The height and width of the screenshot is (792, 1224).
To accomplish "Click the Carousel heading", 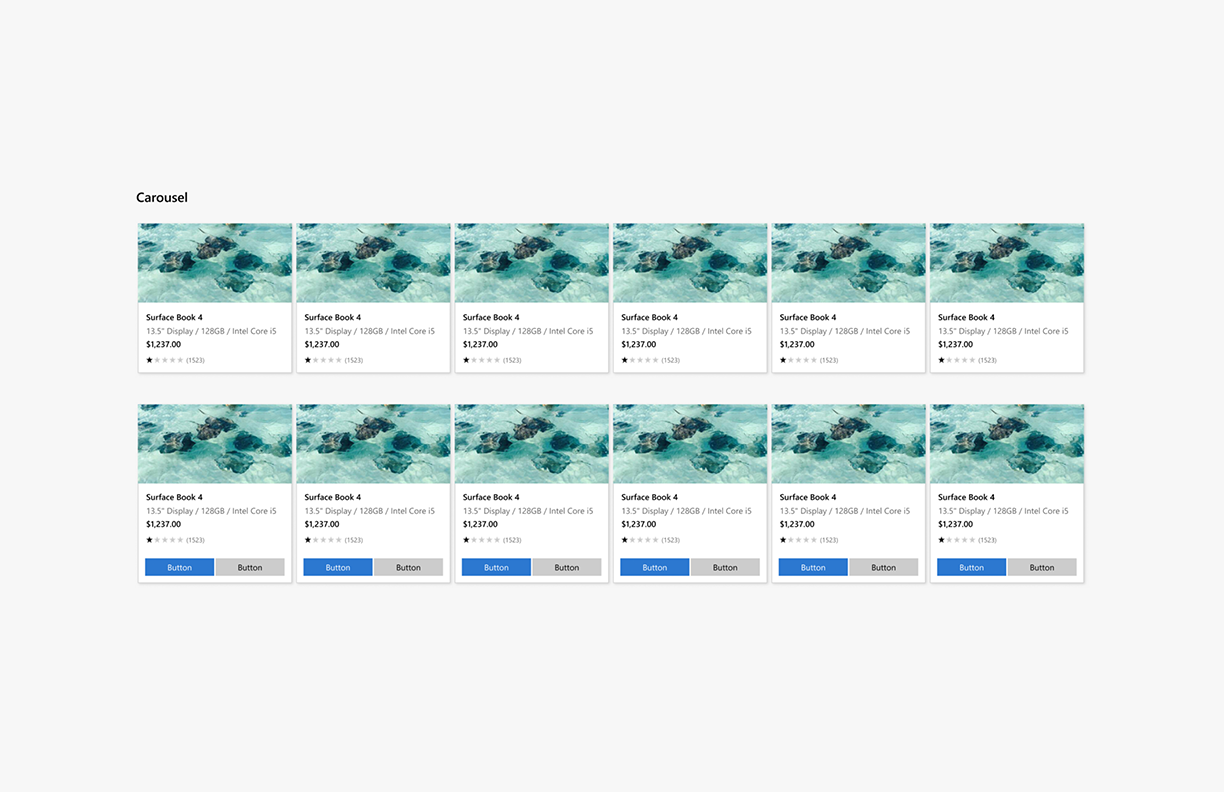I will pyautogui.click(x=162, y=197).
